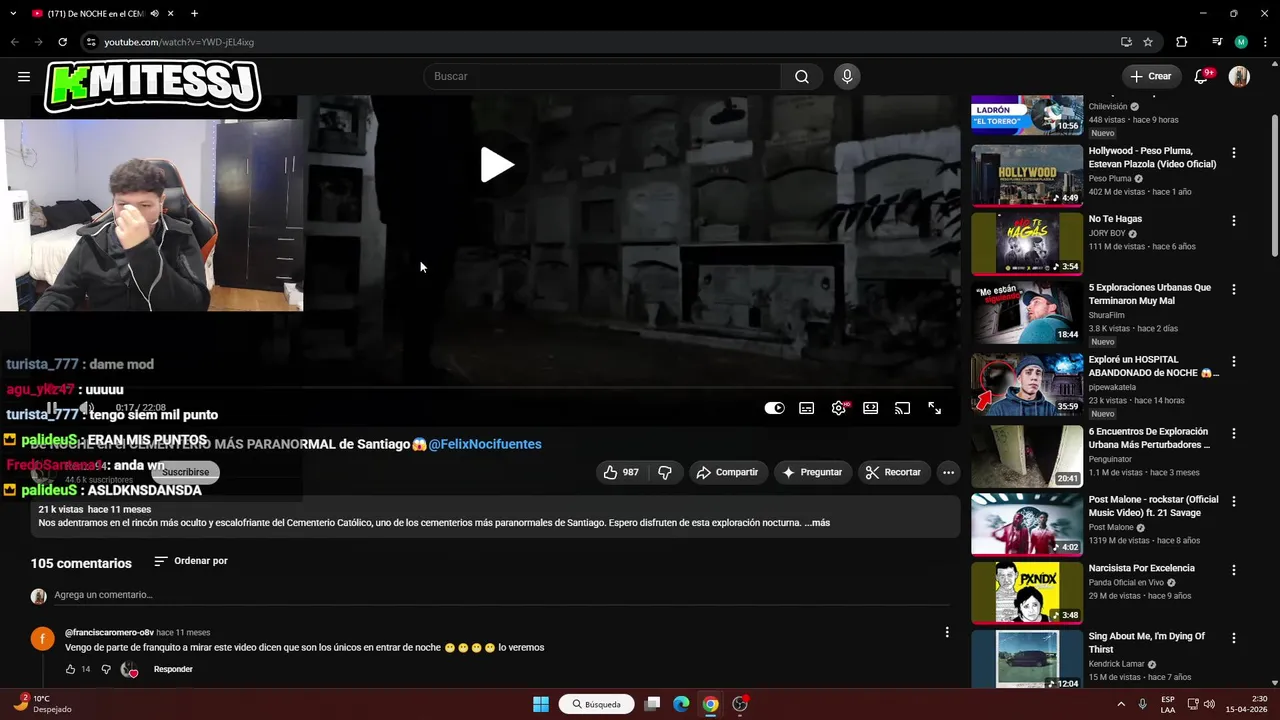Open options for 6 Encuentros De Exploración
Screen dimensions: 1280x720
[x=1234, y=434]
